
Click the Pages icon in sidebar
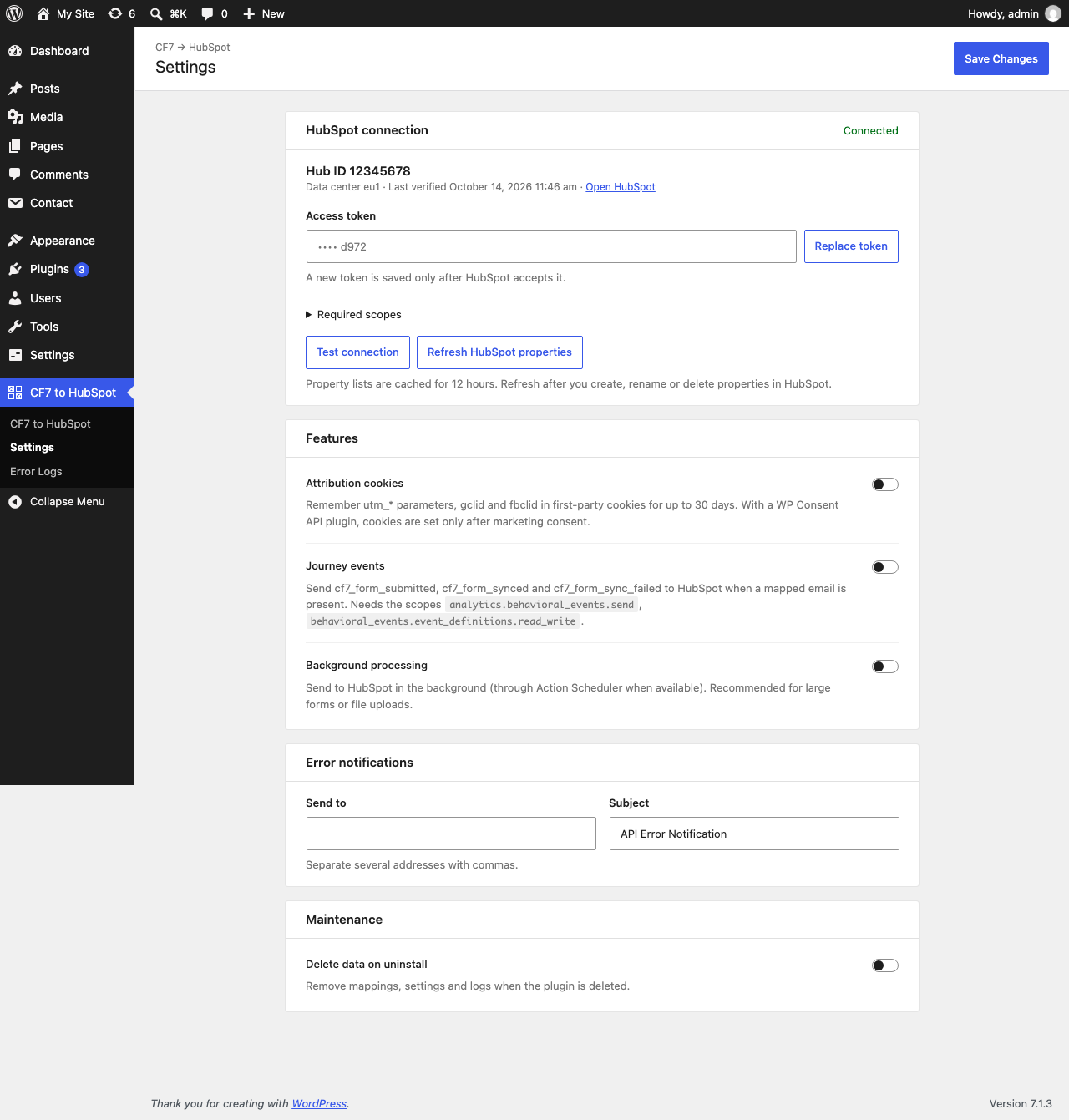(x=15, y=146)
